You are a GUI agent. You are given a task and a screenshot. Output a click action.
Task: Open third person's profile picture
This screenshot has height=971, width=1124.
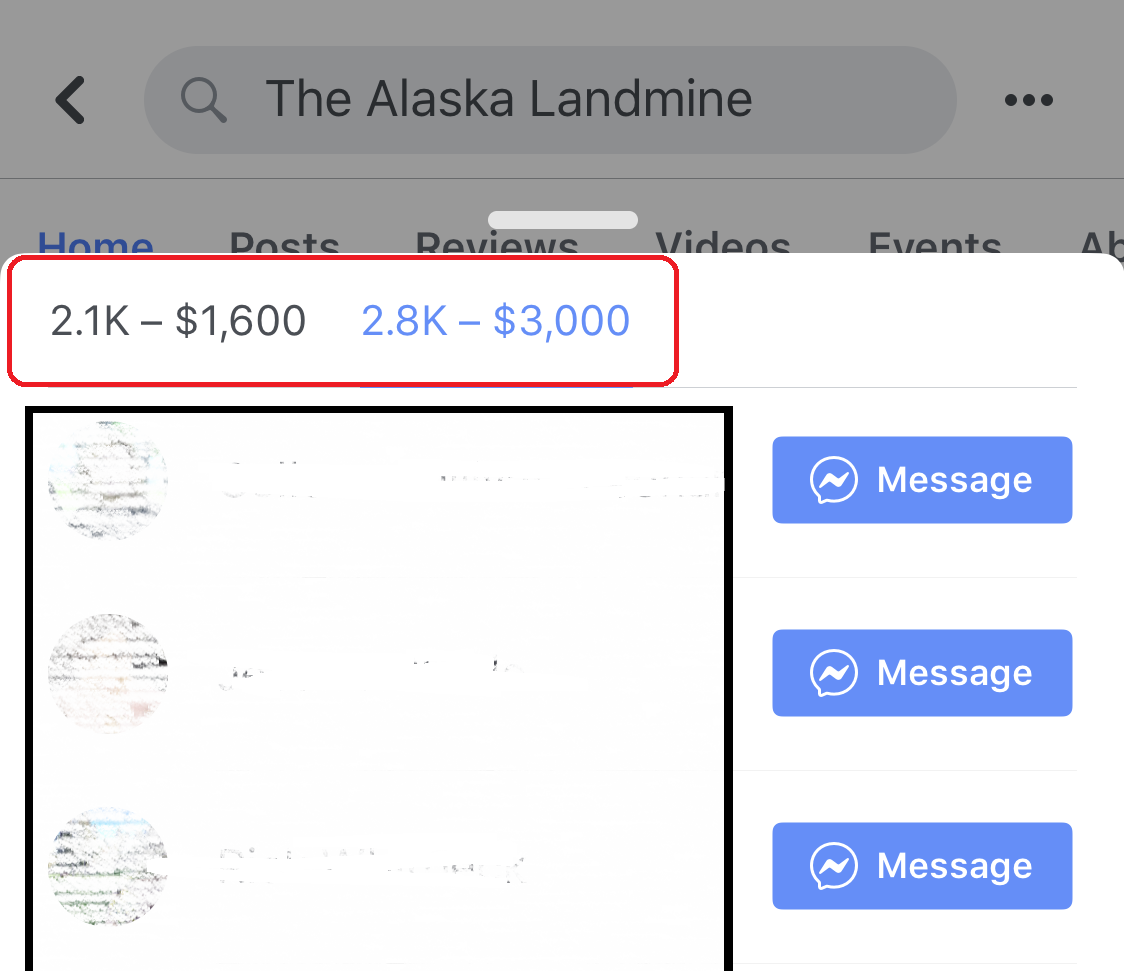click(108, 866)
